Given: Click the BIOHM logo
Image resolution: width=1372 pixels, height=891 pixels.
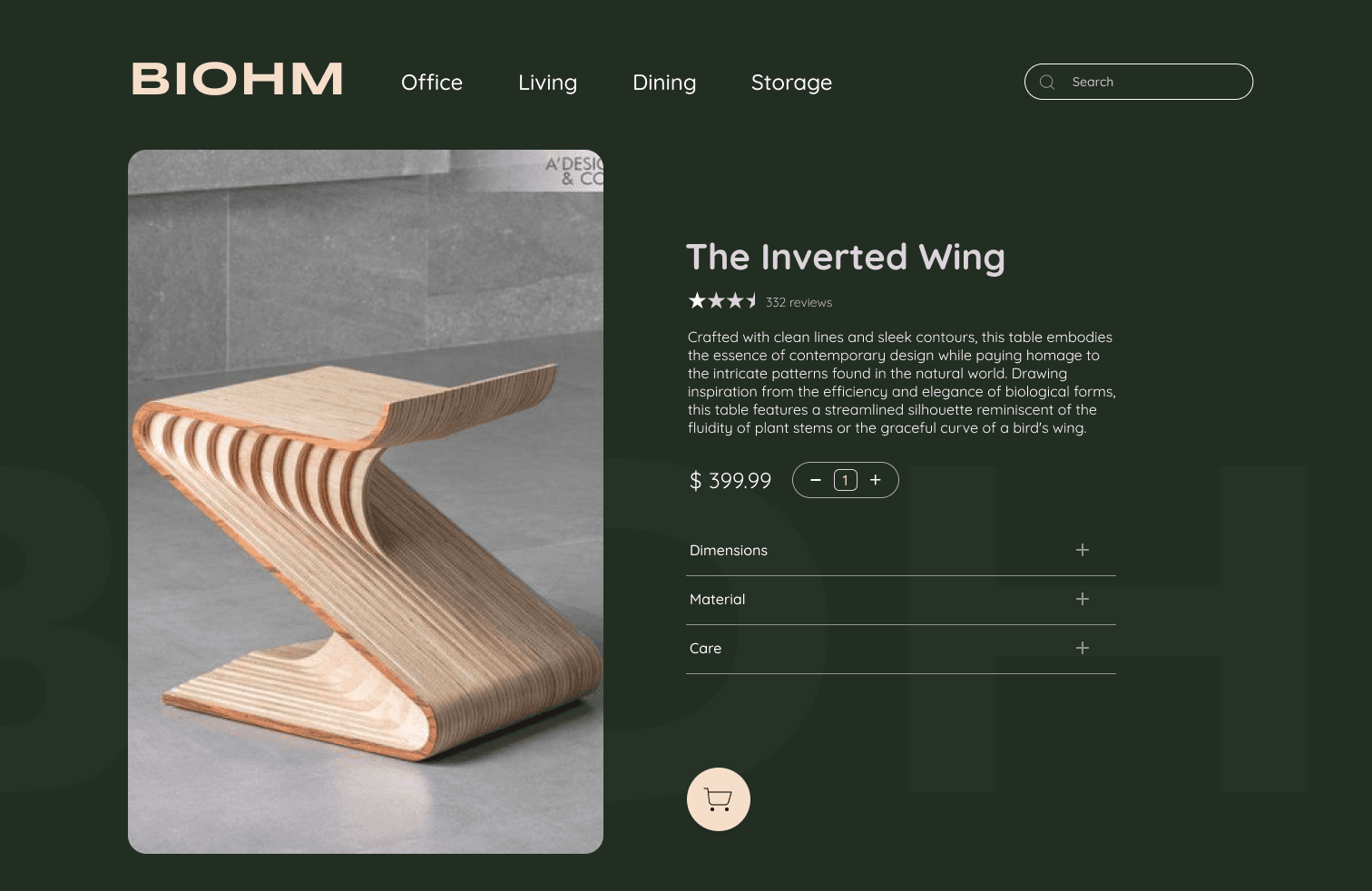Looking at the screenshot, I should coord(238,79).
